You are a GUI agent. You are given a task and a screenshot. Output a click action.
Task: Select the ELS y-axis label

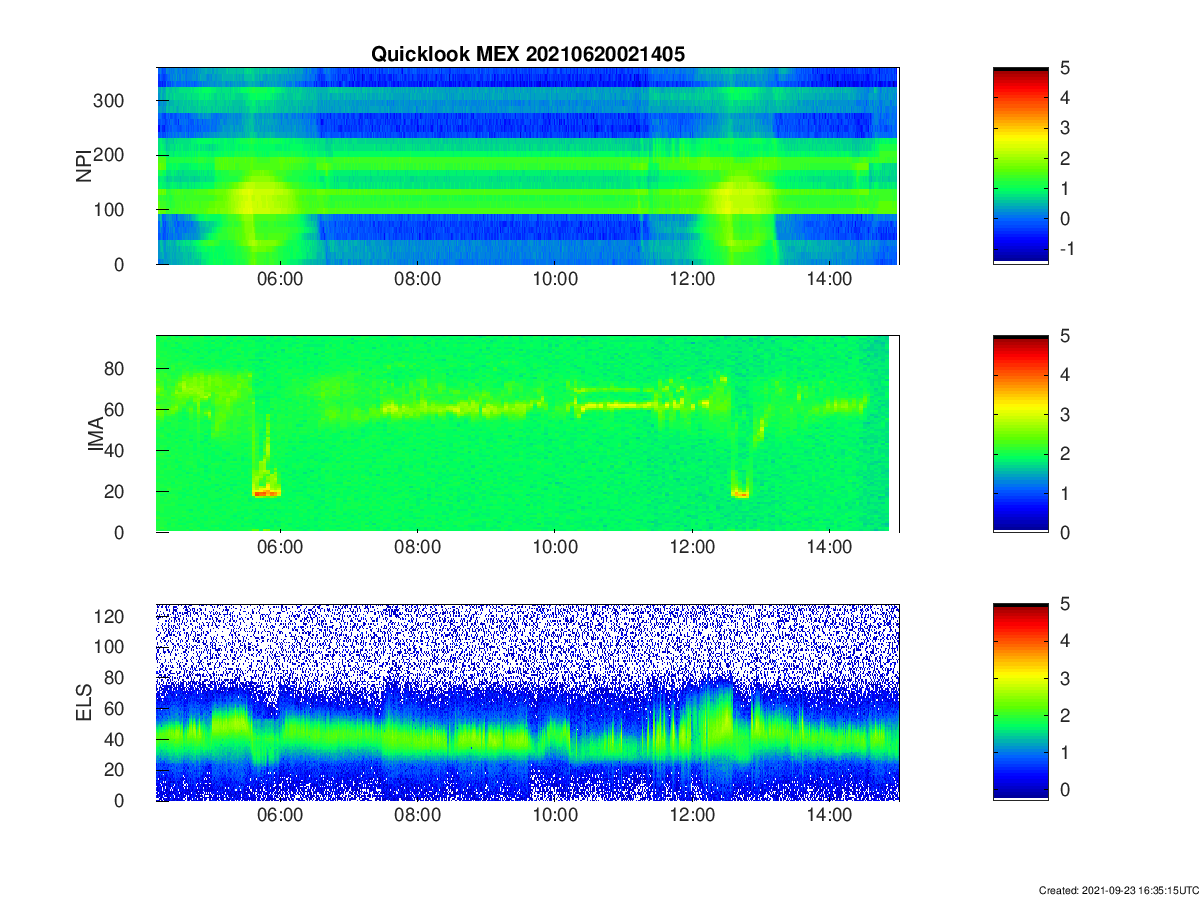pos(84,702)
